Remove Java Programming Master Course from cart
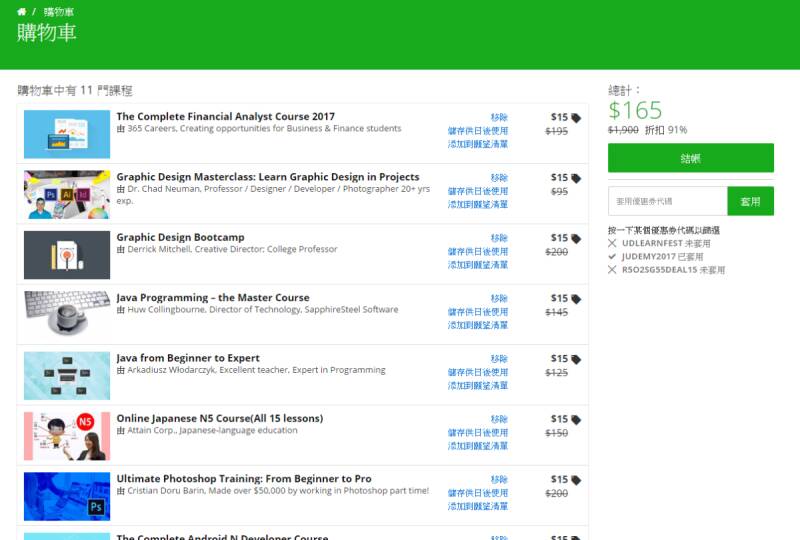This screenshot has height=540, width=800. click(x=499, y=298)
